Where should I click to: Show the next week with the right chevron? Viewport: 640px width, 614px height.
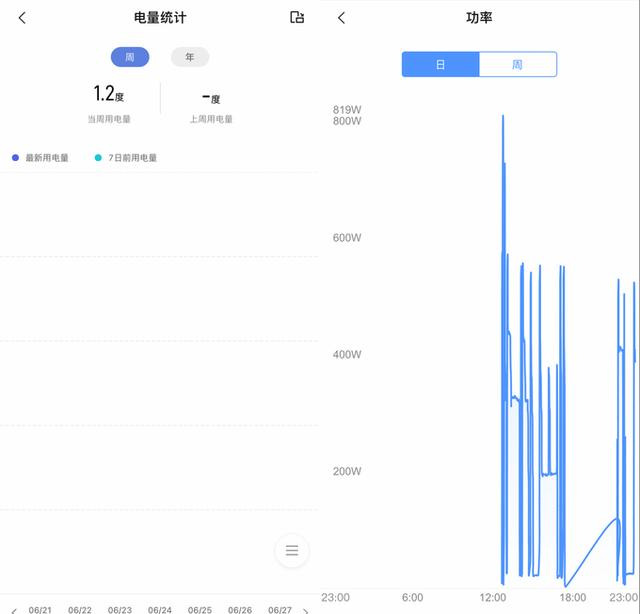click(306, 611)
